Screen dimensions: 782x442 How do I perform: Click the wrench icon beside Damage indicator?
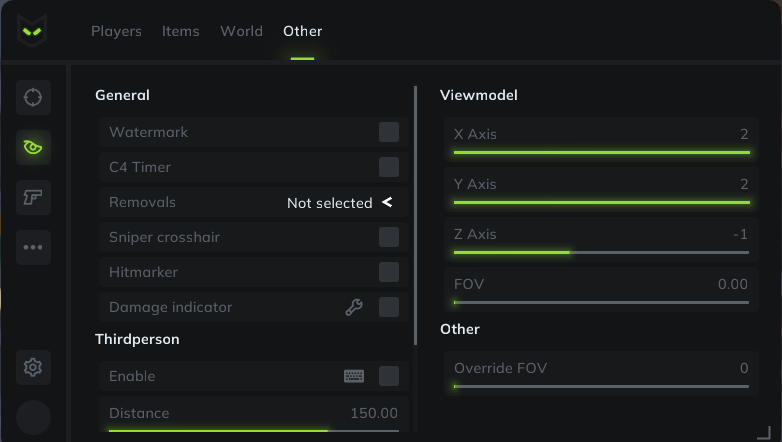click(x=354, y=307)
